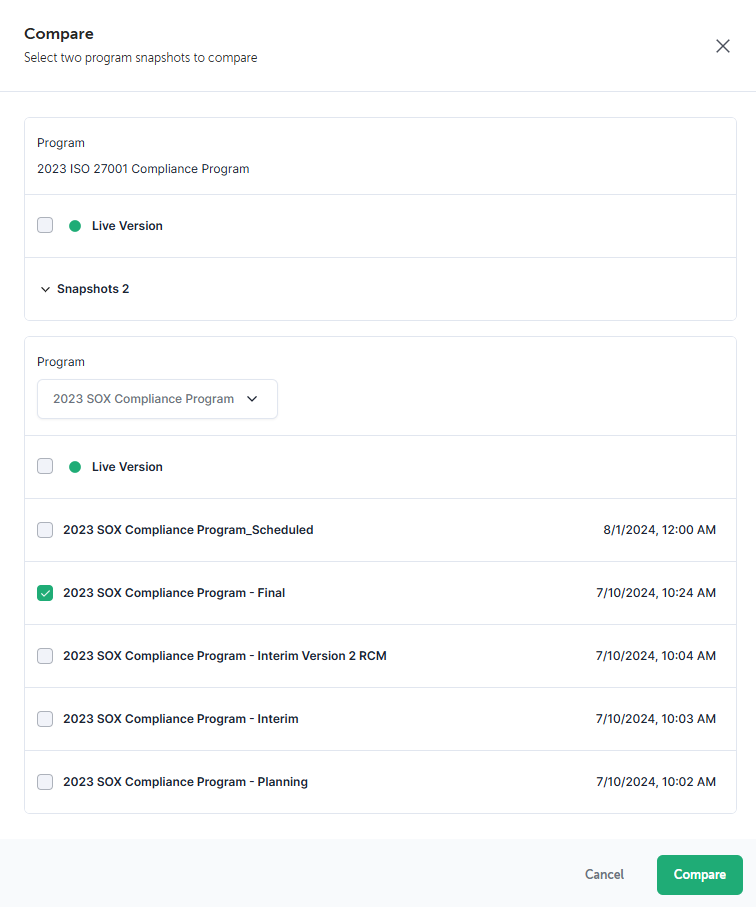Open 2023 SOX Compliance Program dropdown
Image resolution: width=756 pixels, height=907 pixels.
(x=157, y=399)
